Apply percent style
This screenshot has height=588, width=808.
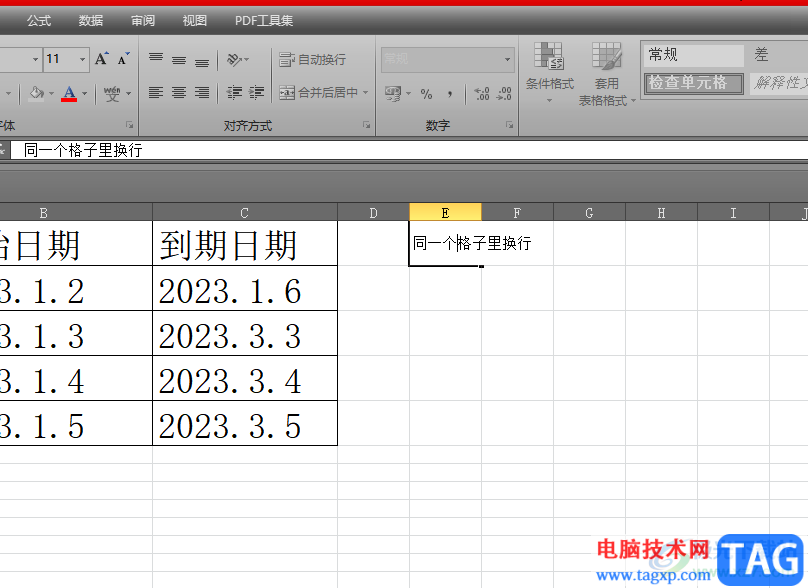pos(426,94)
